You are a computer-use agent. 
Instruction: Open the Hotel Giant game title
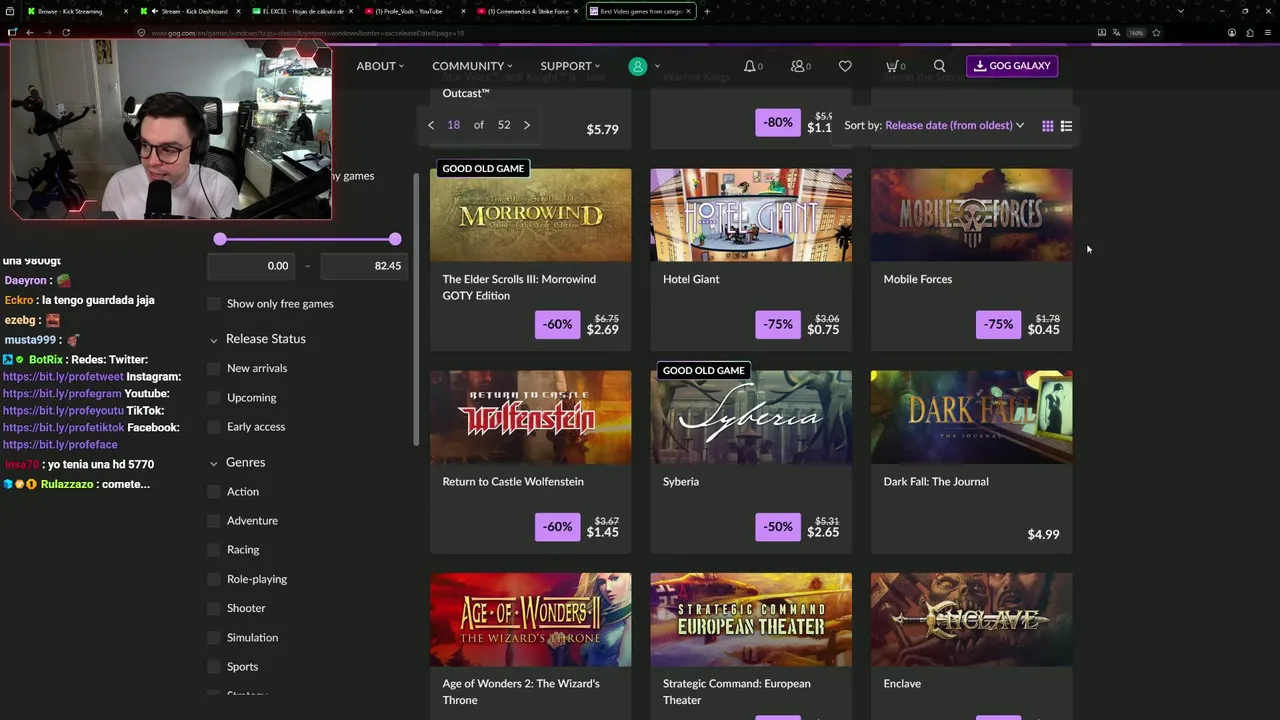[691, 279]
